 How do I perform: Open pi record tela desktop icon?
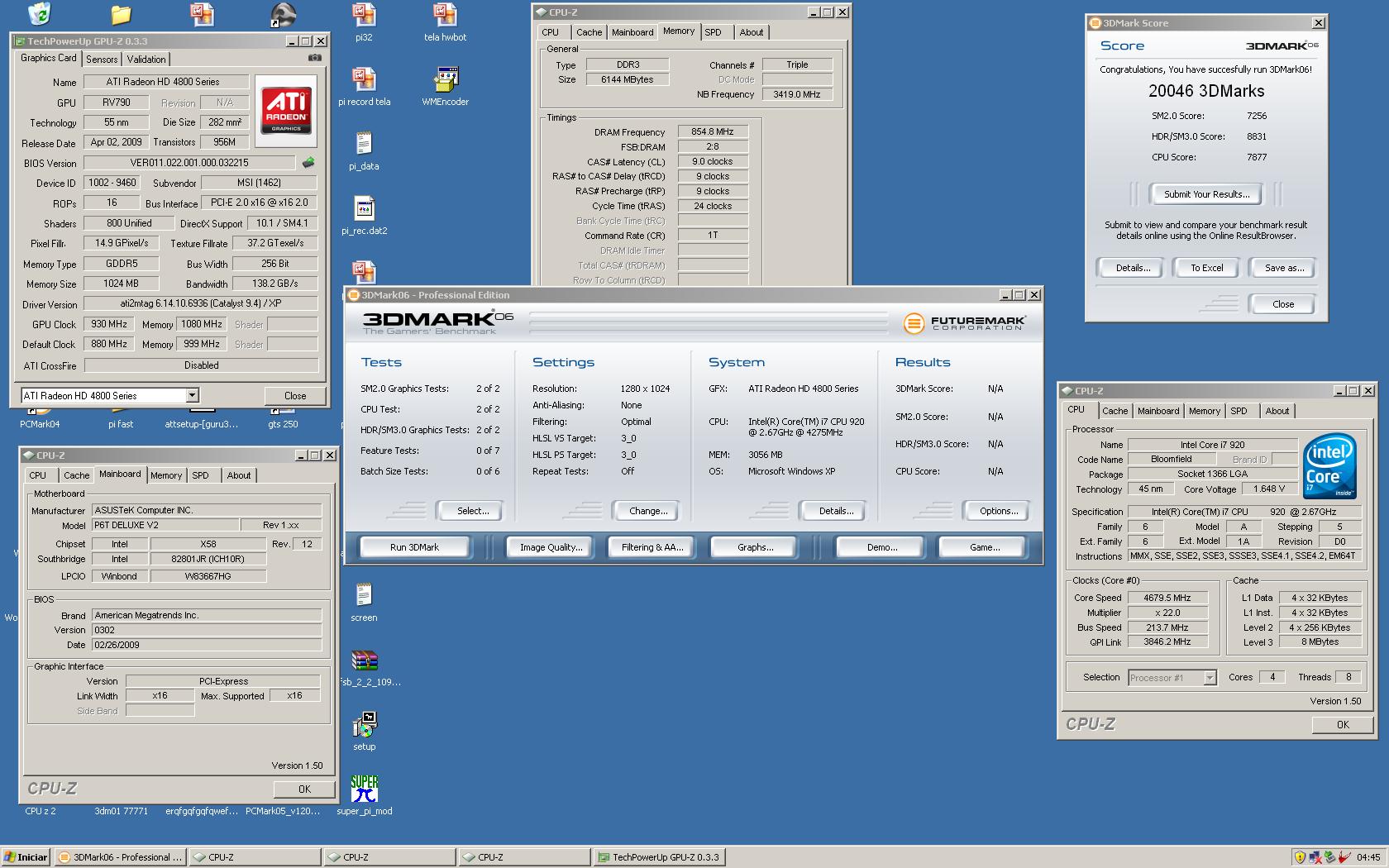[364, 86]
